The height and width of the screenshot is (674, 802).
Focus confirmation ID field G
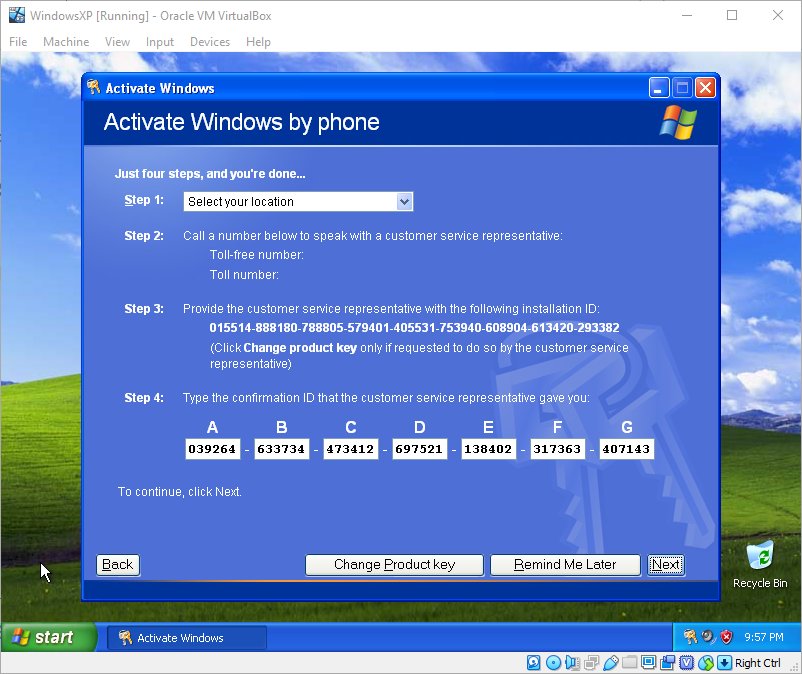tap(627, 449)
